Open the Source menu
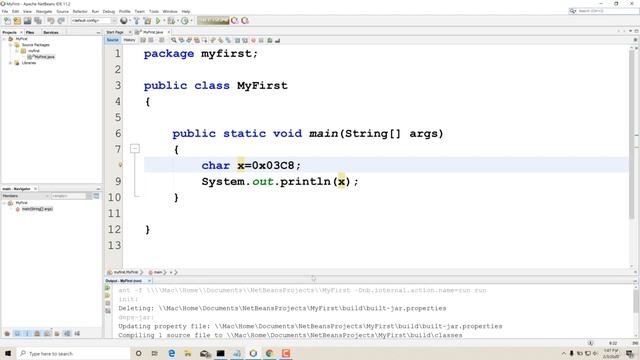 62,11
